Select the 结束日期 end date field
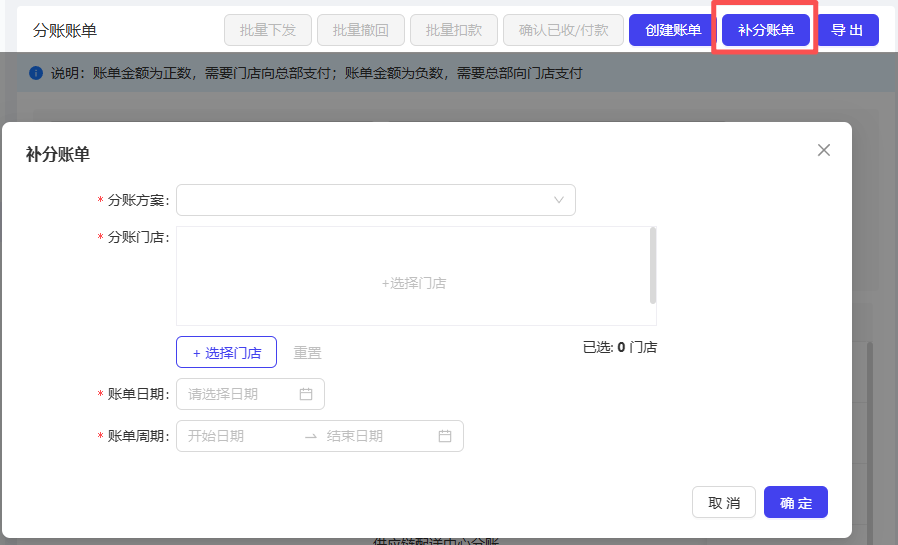 click(370, 436)
